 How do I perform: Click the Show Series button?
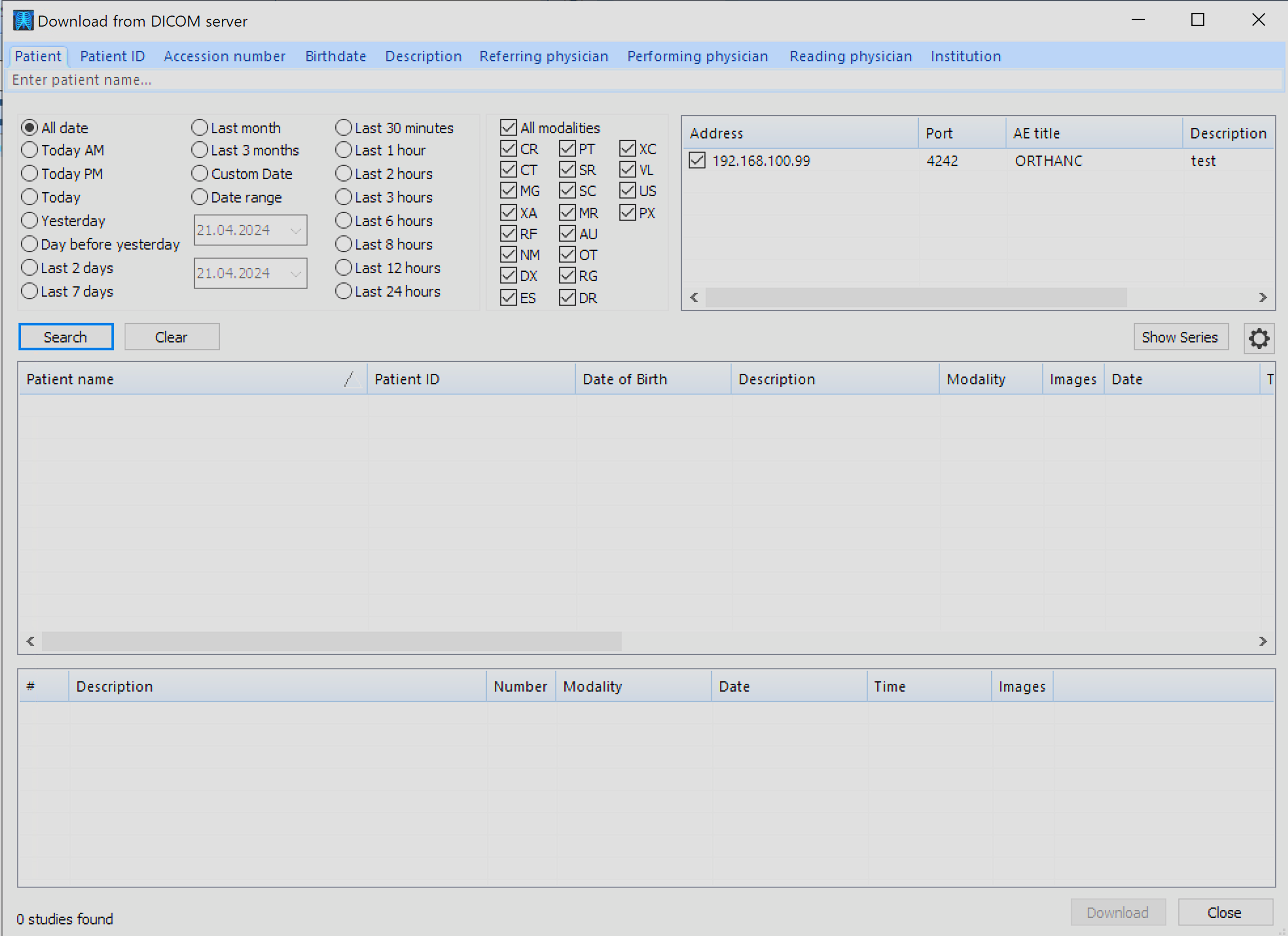pos(1180,337)
